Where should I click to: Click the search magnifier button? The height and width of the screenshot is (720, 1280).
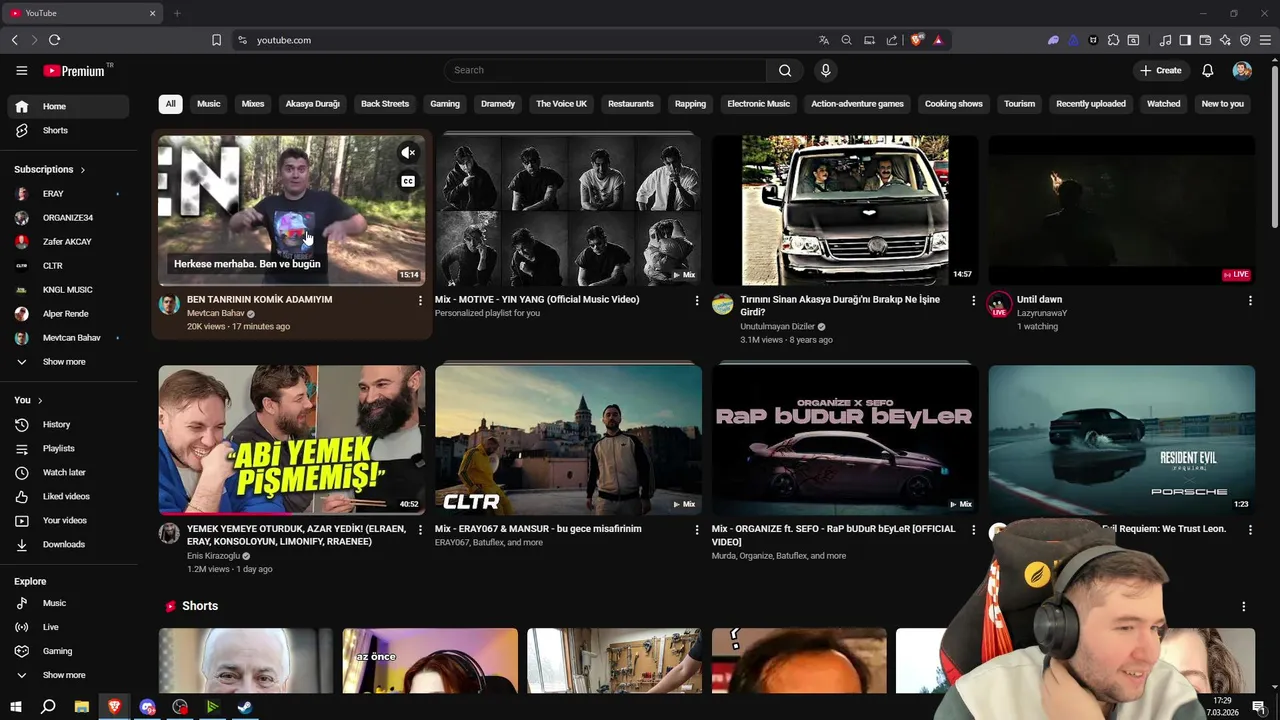click(x=785, y=70)
